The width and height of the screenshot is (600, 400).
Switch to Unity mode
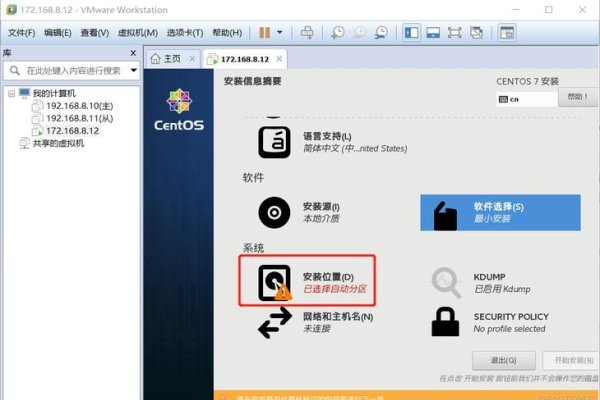(x=476, y=33)
